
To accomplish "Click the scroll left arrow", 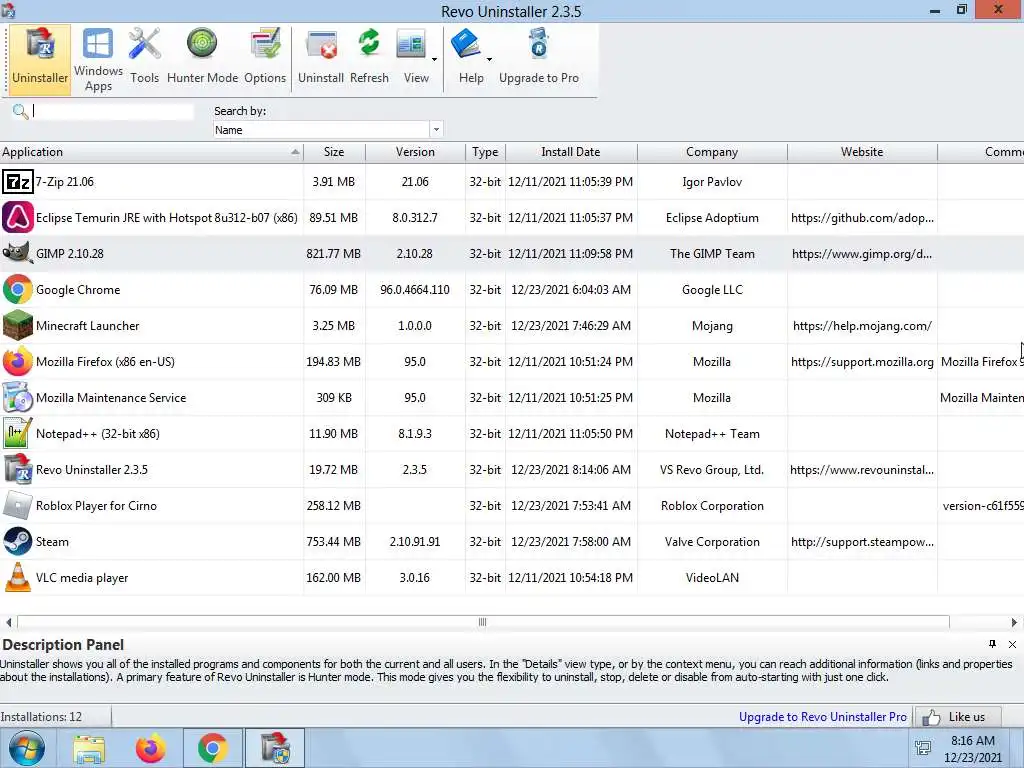I will click(8, 622).
